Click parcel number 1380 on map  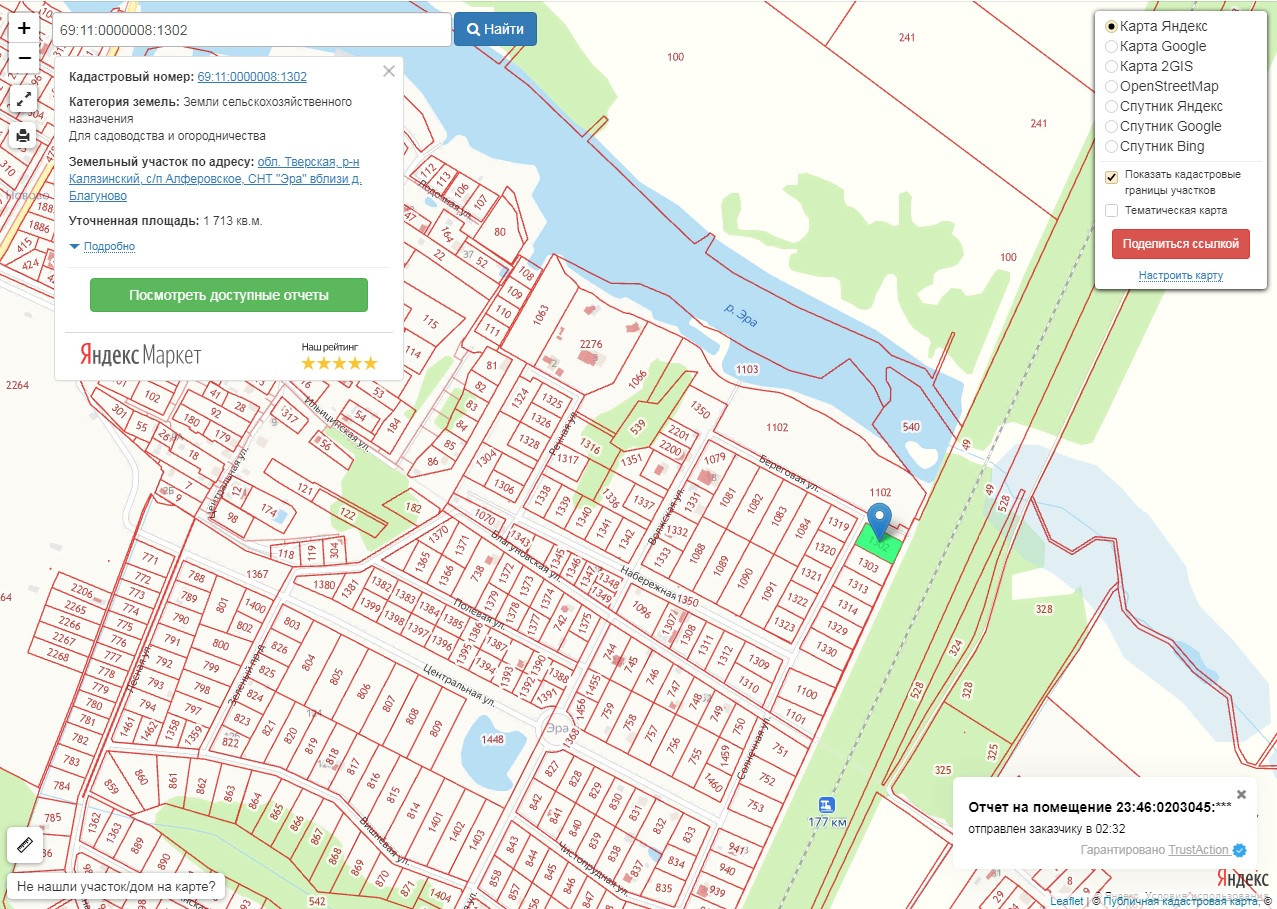pyautogui.click(x=324, y=585)
